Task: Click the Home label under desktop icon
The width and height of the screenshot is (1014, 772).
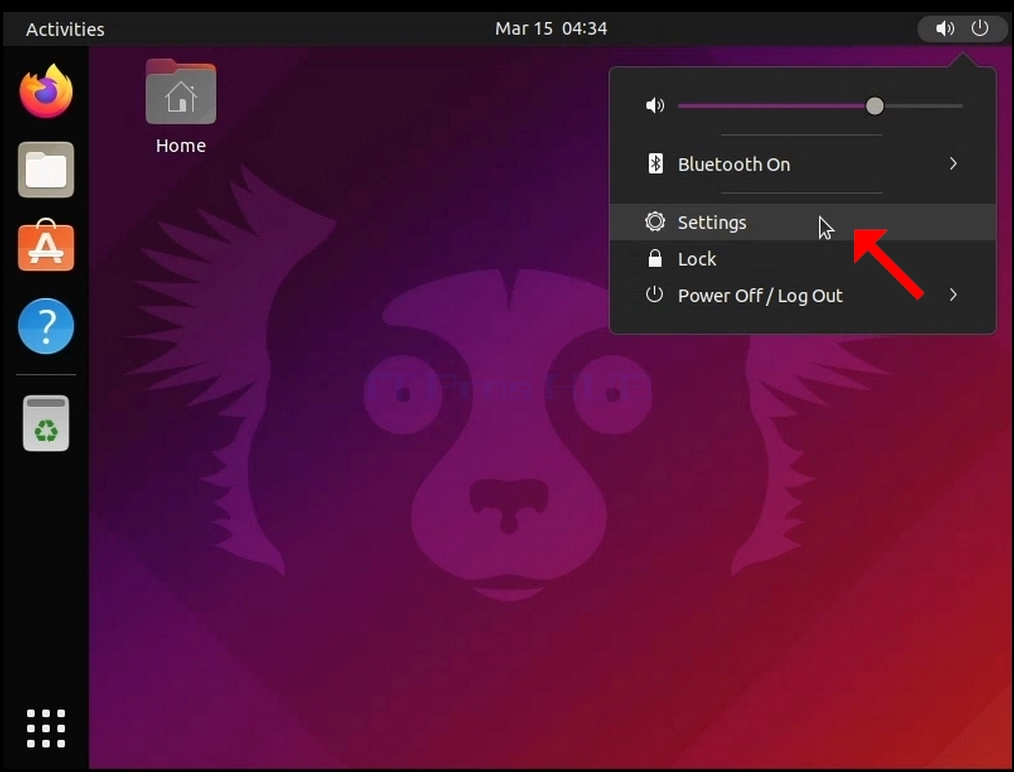Action: pos(180,145)
